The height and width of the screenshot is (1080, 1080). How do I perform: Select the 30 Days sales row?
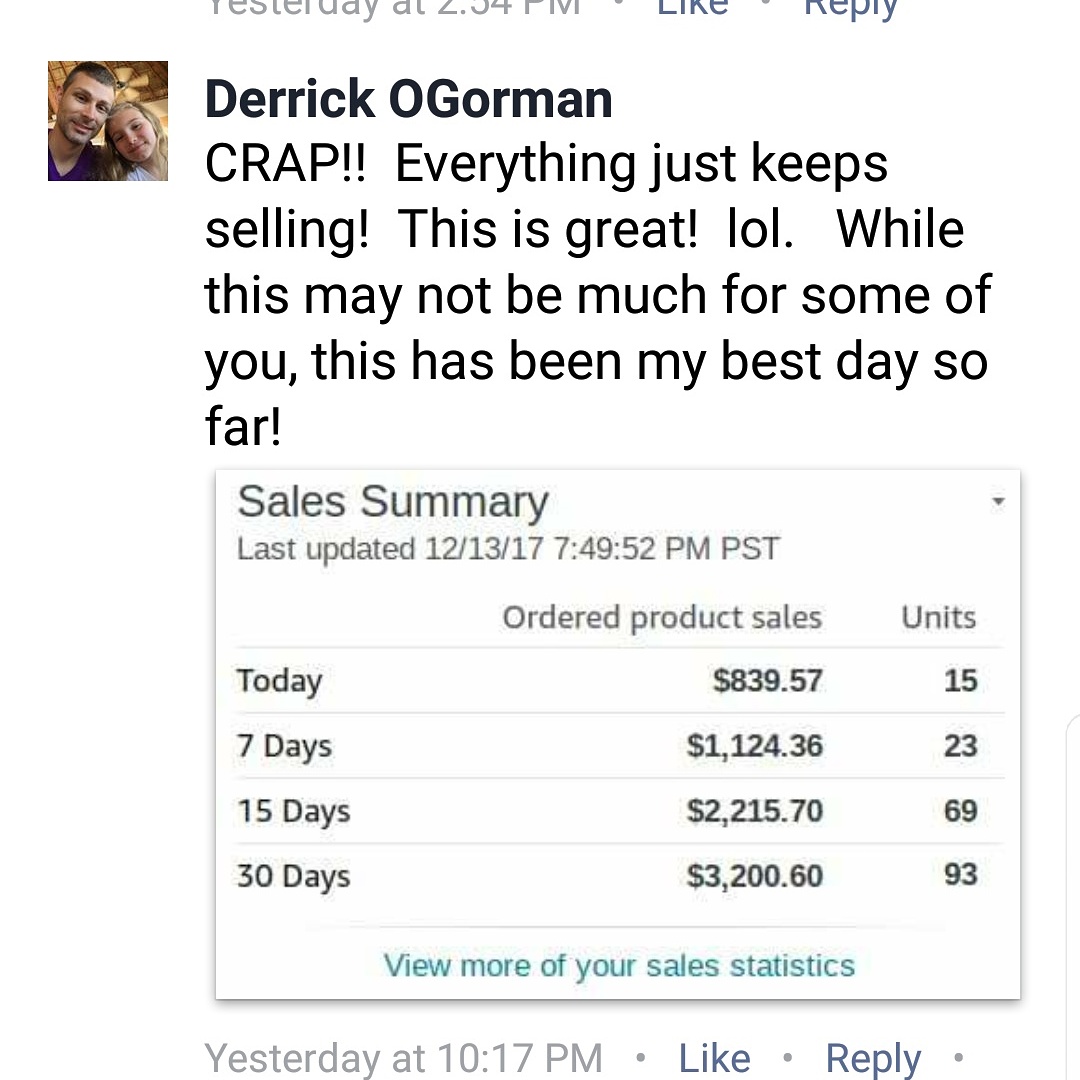click(x=619, y=875)
